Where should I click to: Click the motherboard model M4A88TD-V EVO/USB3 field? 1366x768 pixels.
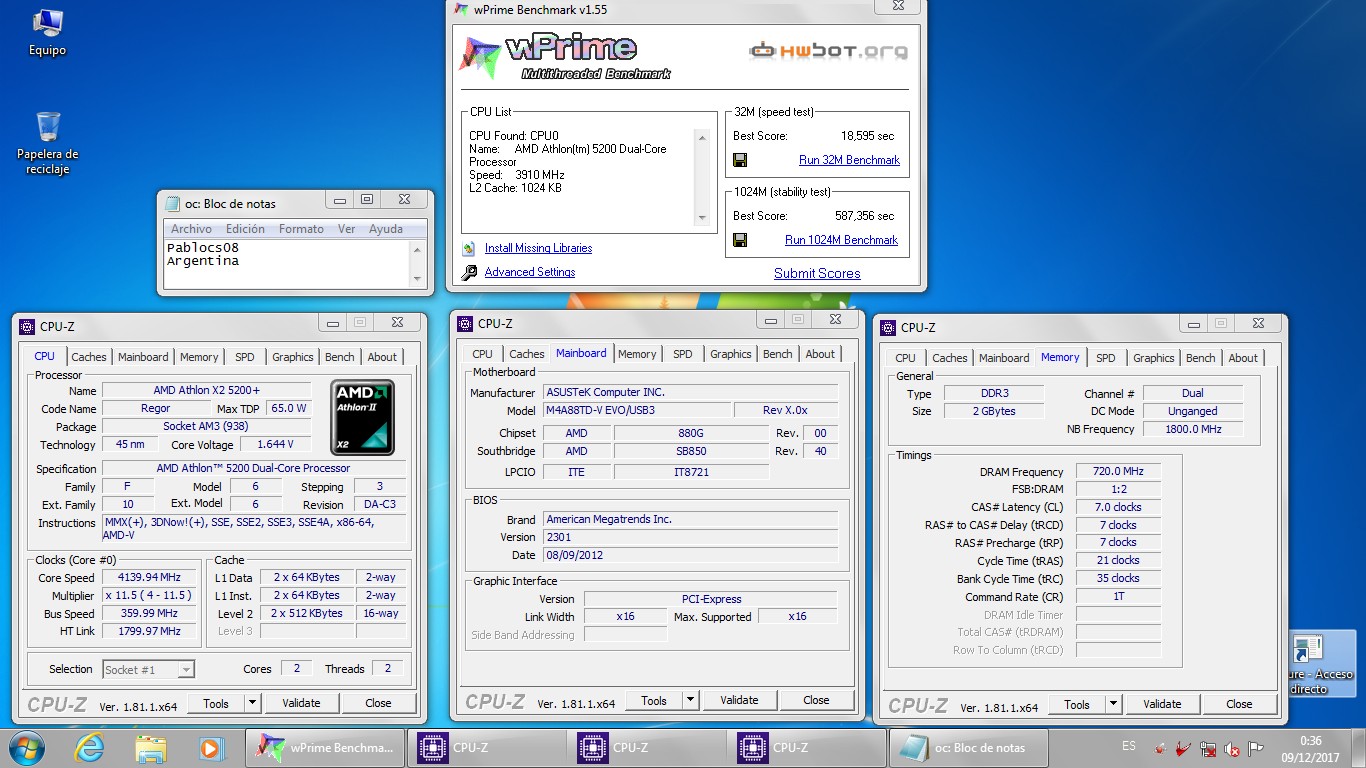pos(636,410)
